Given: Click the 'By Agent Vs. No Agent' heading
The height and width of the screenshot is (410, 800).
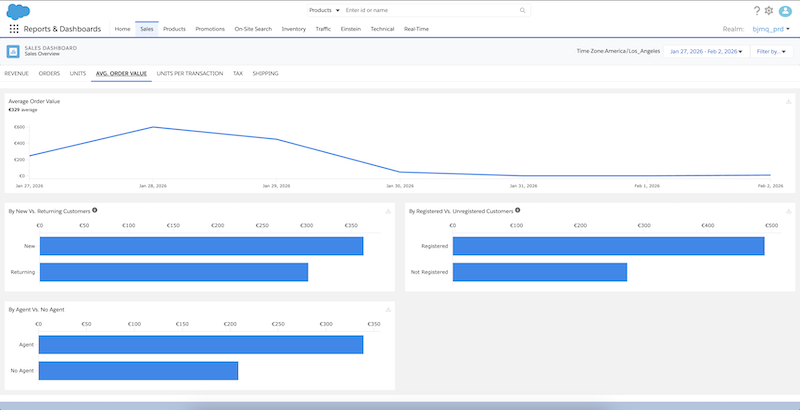Looking at the screenshot, I should point(36,310).
